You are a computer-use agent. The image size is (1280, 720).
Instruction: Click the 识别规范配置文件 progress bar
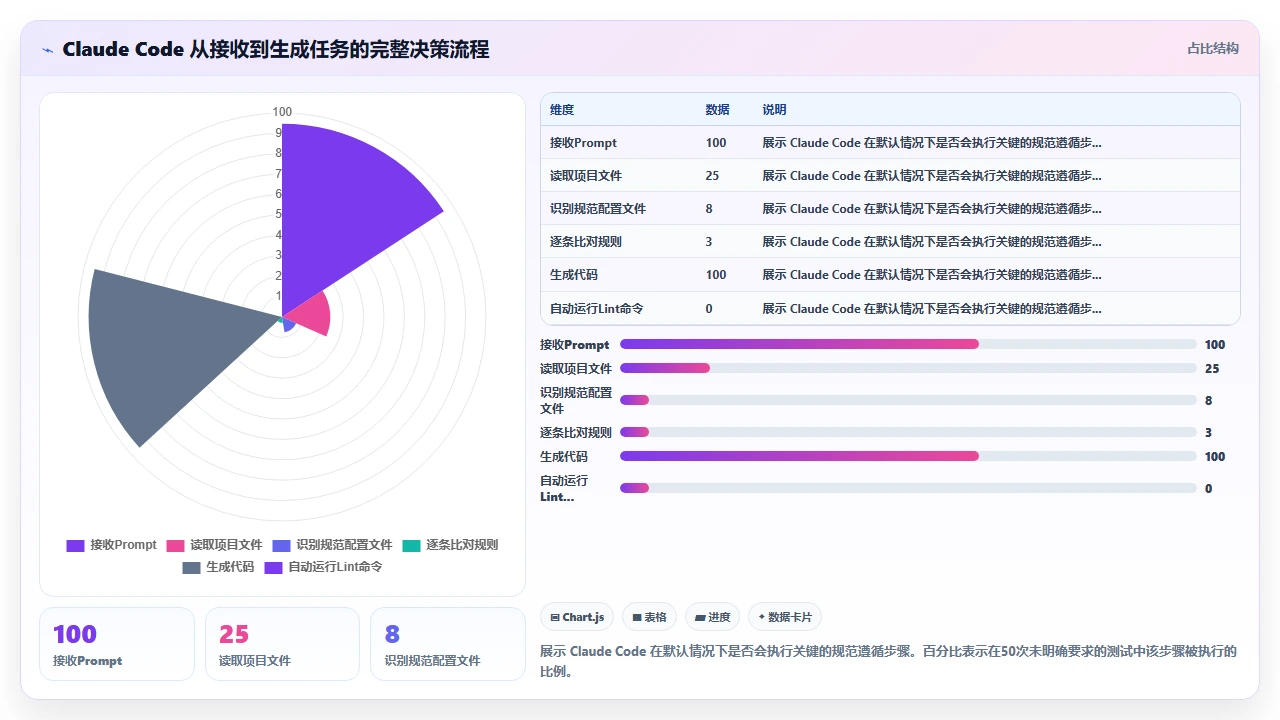tap(908, 400)
